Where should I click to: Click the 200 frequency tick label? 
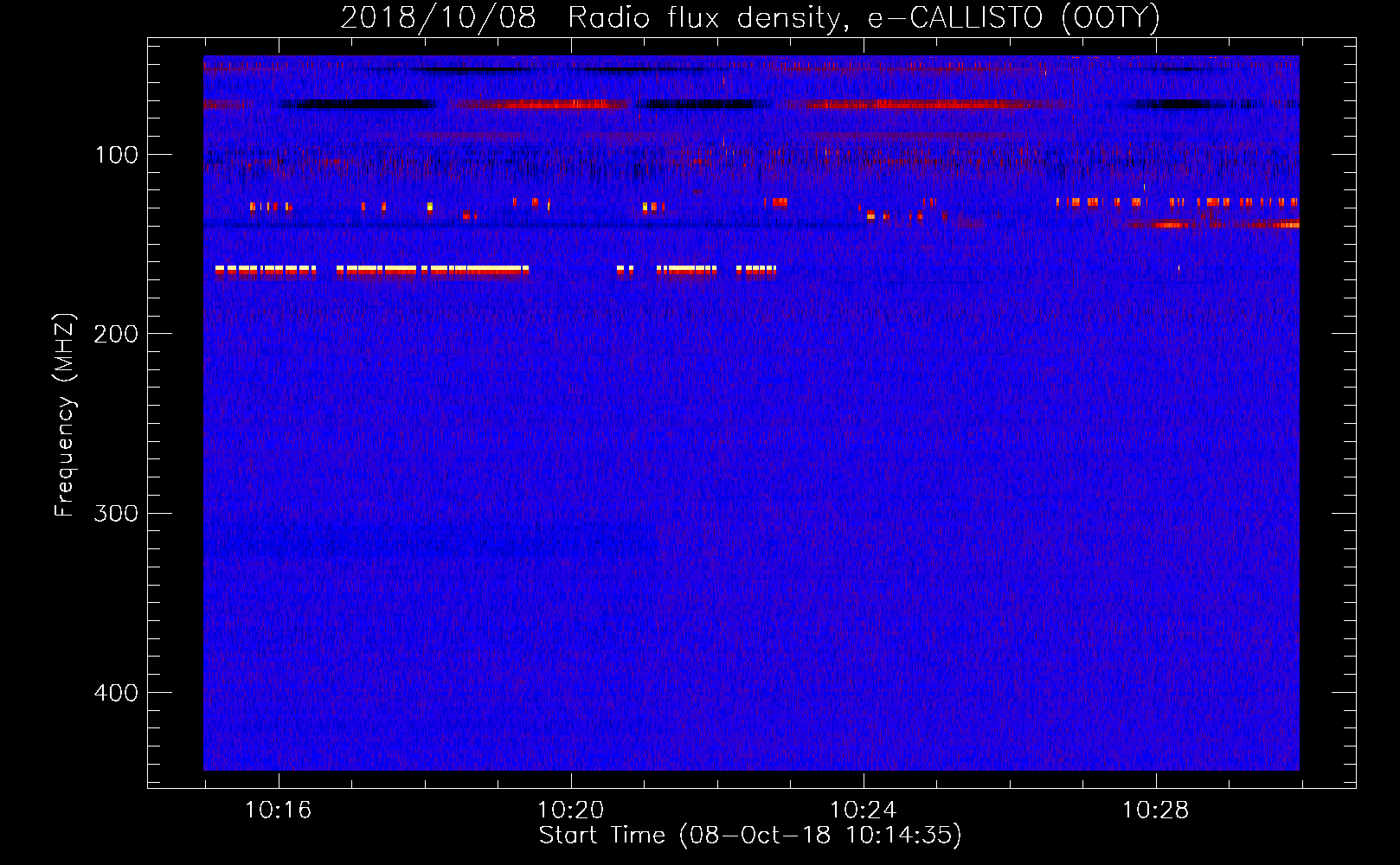click(117, 334)
